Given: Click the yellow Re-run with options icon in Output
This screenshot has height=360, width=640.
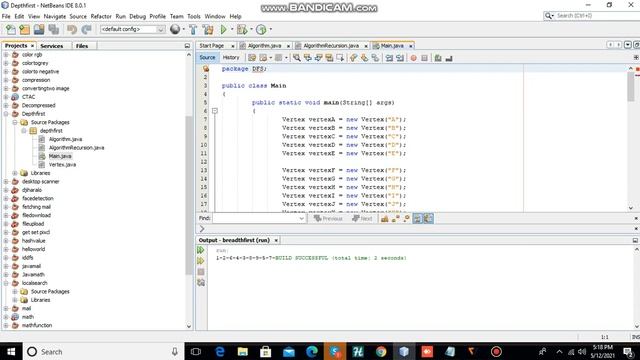Looking at the screenshot, I should (201, 260).
